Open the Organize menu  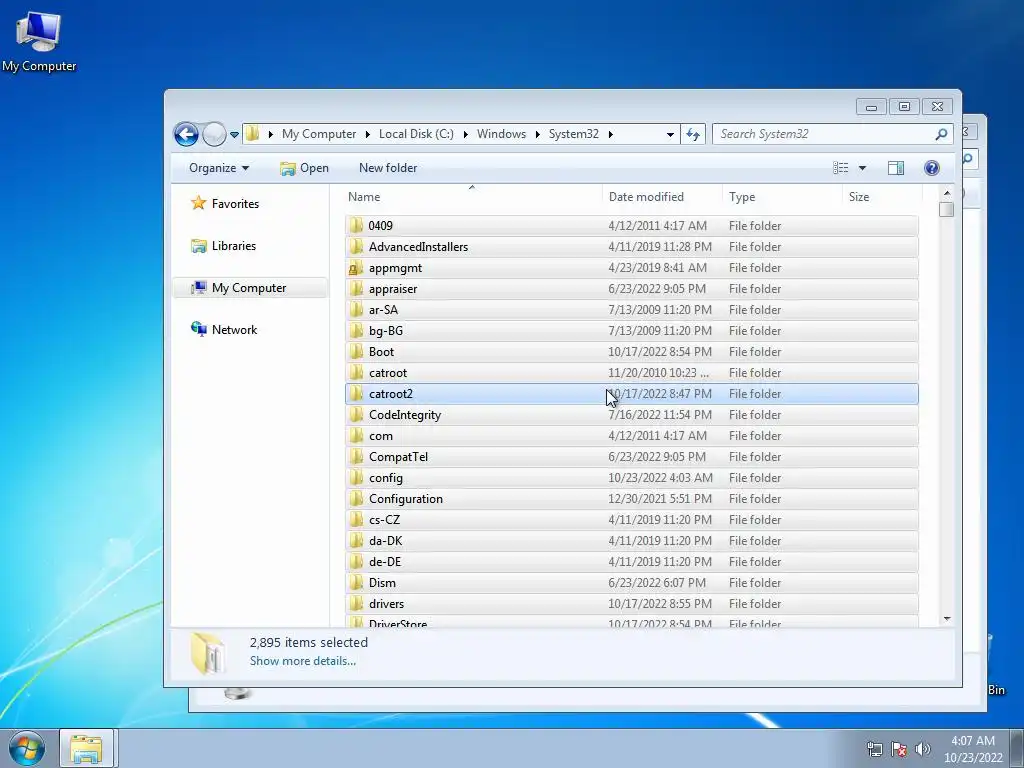click(x=219, y=168)
